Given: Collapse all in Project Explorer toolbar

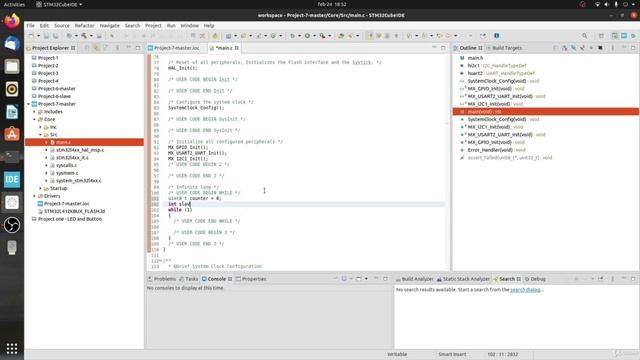Looking at the screenshot, I should click(x=87, y=48).
